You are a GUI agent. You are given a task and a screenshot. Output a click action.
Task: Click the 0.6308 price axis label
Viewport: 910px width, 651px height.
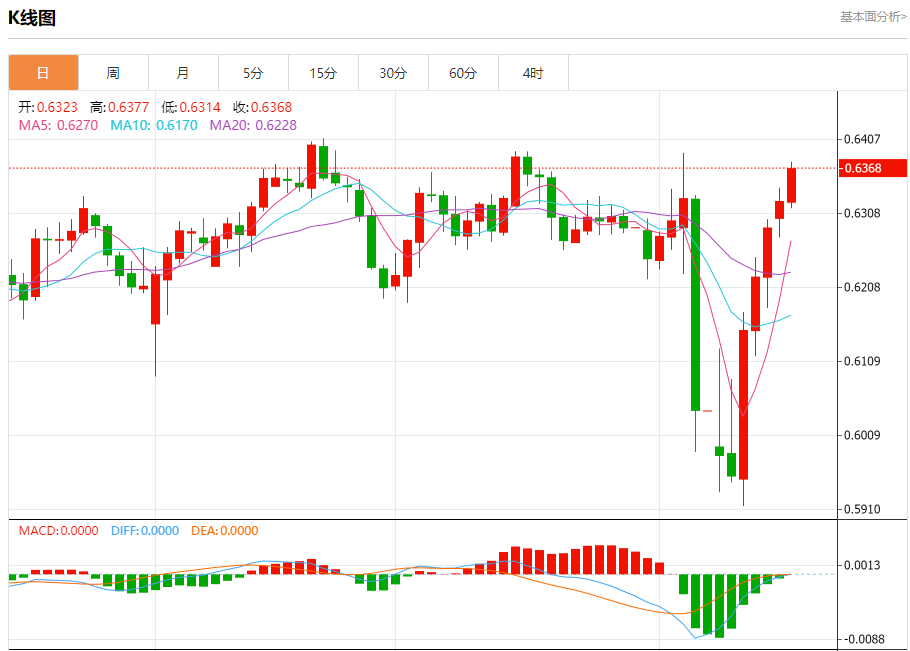(x=862, y=213)
